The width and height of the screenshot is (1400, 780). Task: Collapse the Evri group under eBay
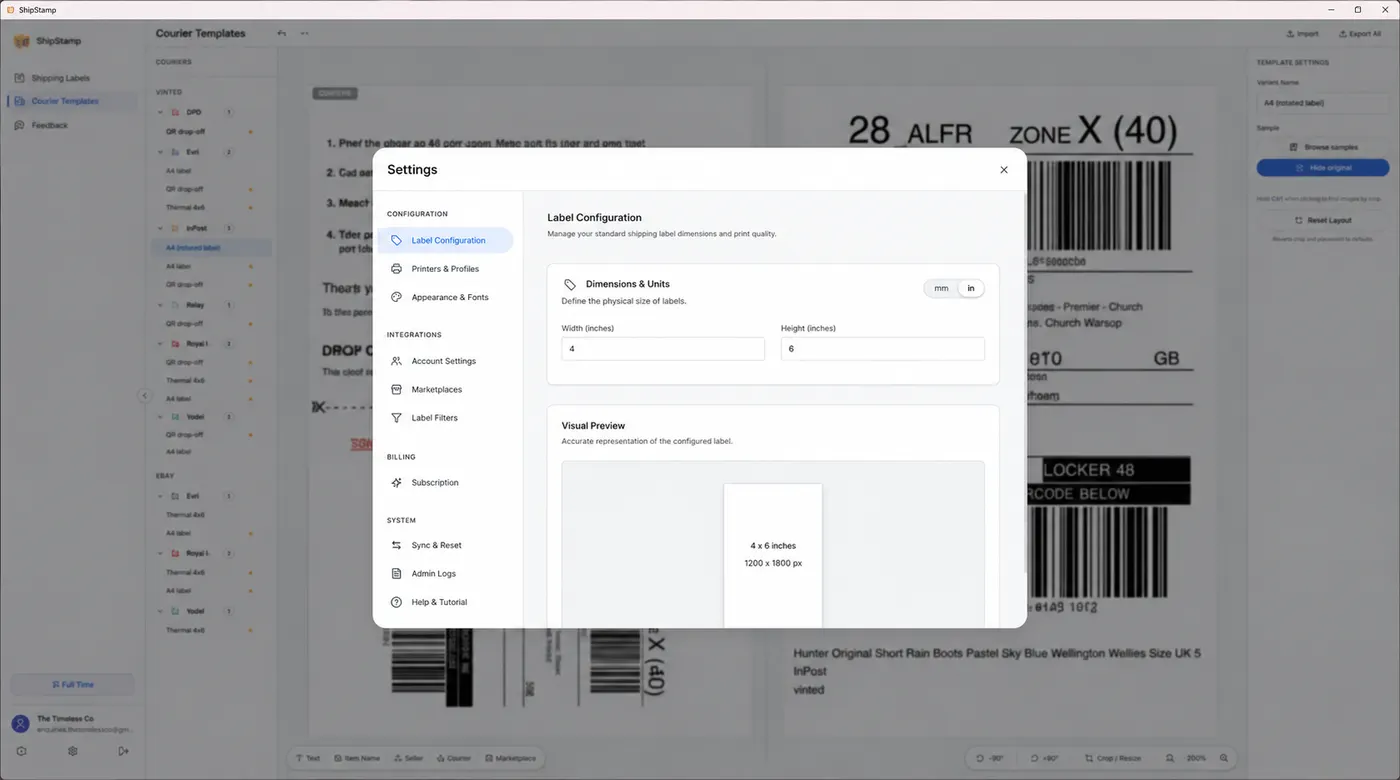tap(161, 496)
